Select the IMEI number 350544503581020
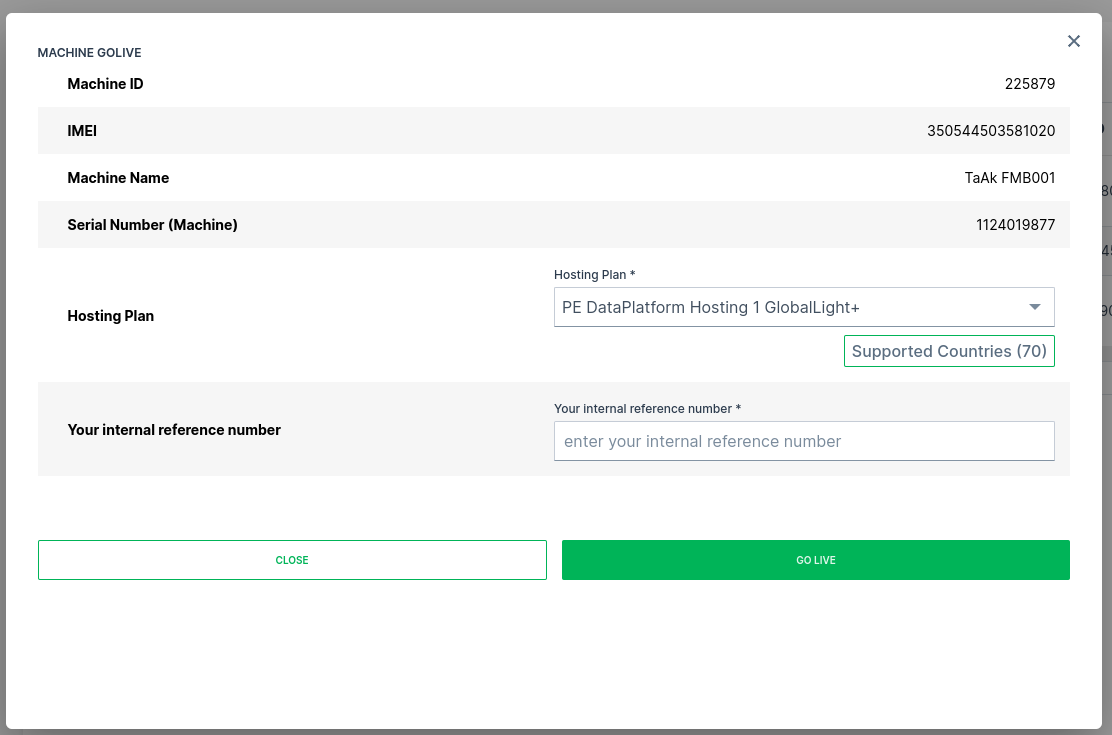The height and width of the screenshot is (735, 1112). pyautogui.click(x=990, y=131)
